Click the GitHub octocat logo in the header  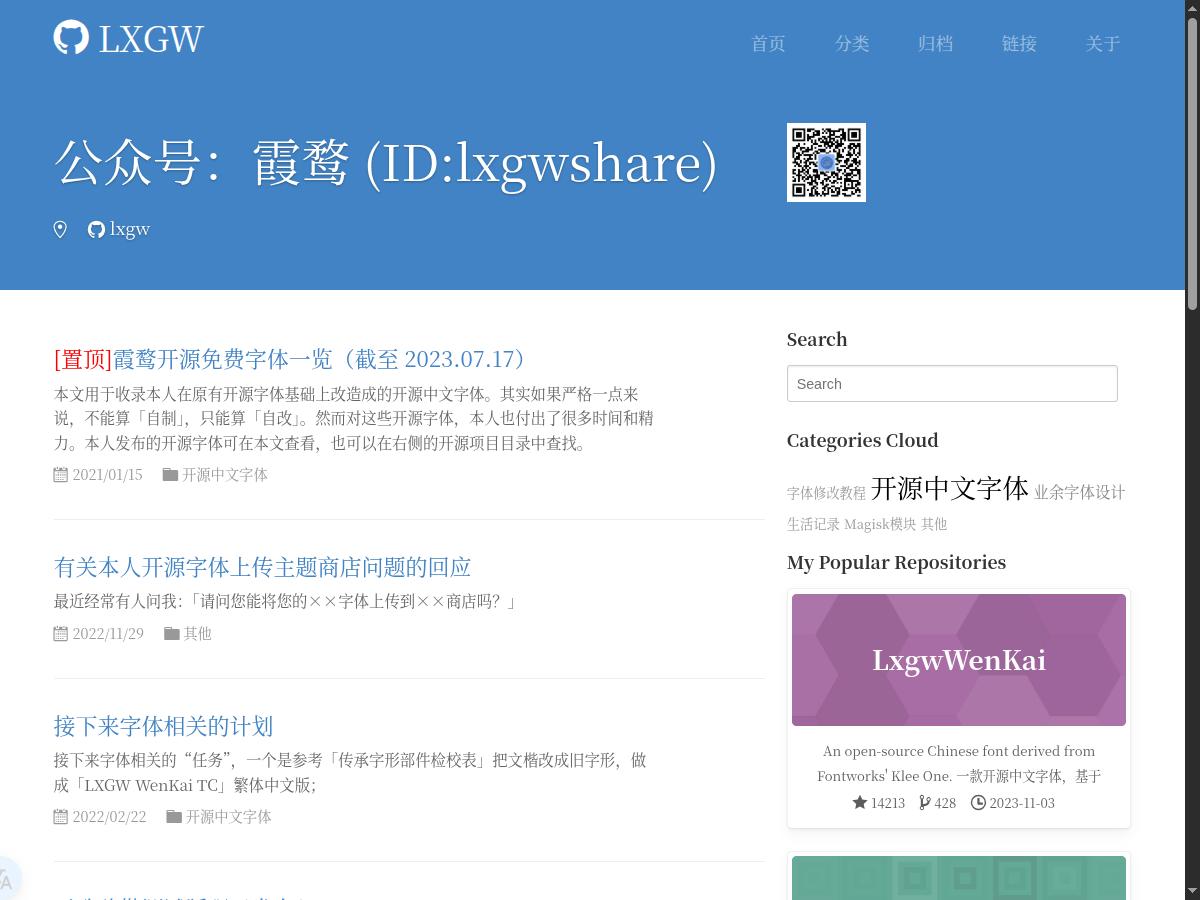tap(69, 37)
